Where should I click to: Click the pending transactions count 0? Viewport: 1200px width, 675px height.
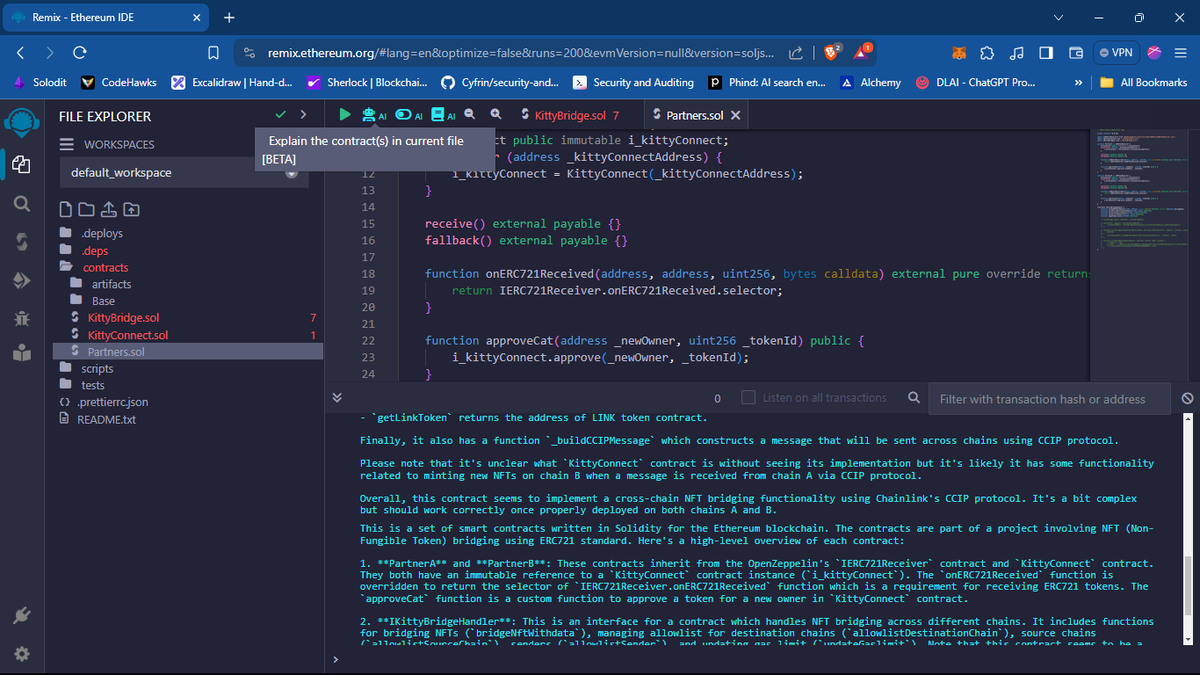click(717, 398)
